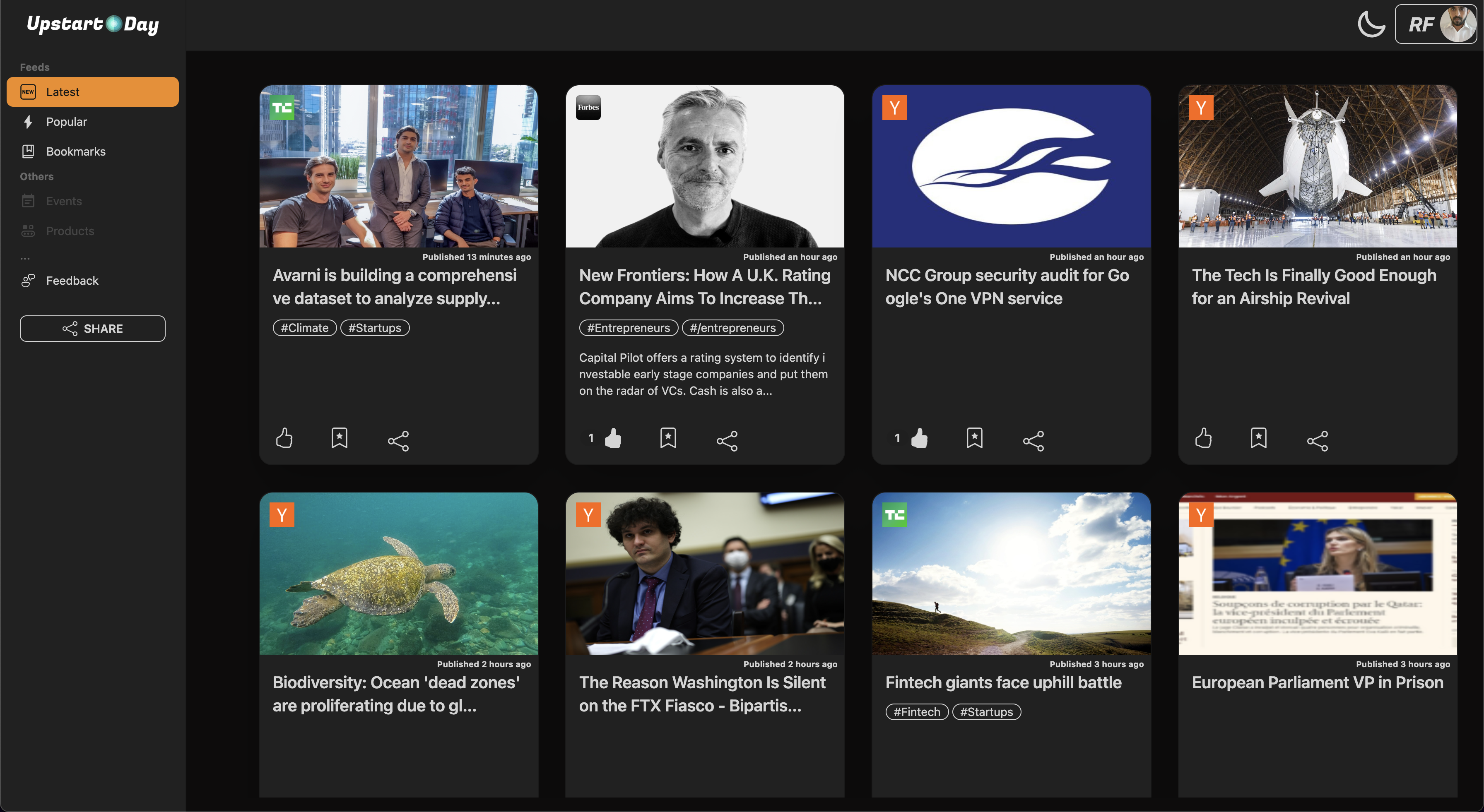Open Bookmarks in the sidebar
Viewport: 1484px width, 812px height.
(x=93, y=151)
